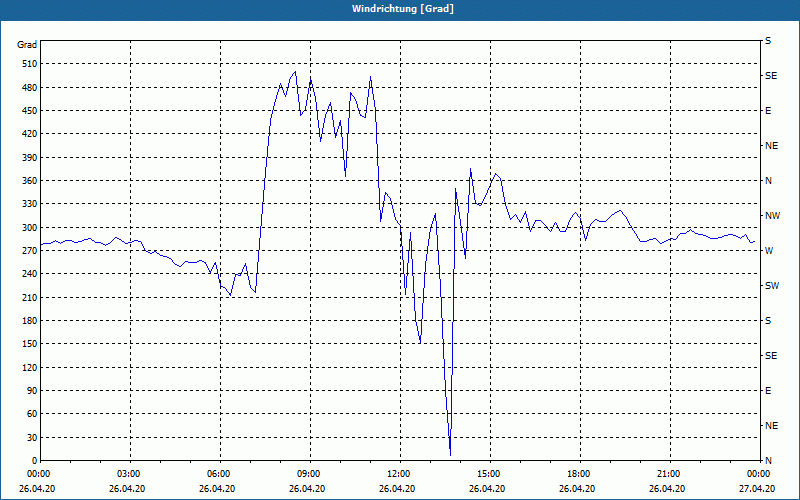Click the E compass label beside the 450 gridline
800x500 pixels.
point(768,111)
